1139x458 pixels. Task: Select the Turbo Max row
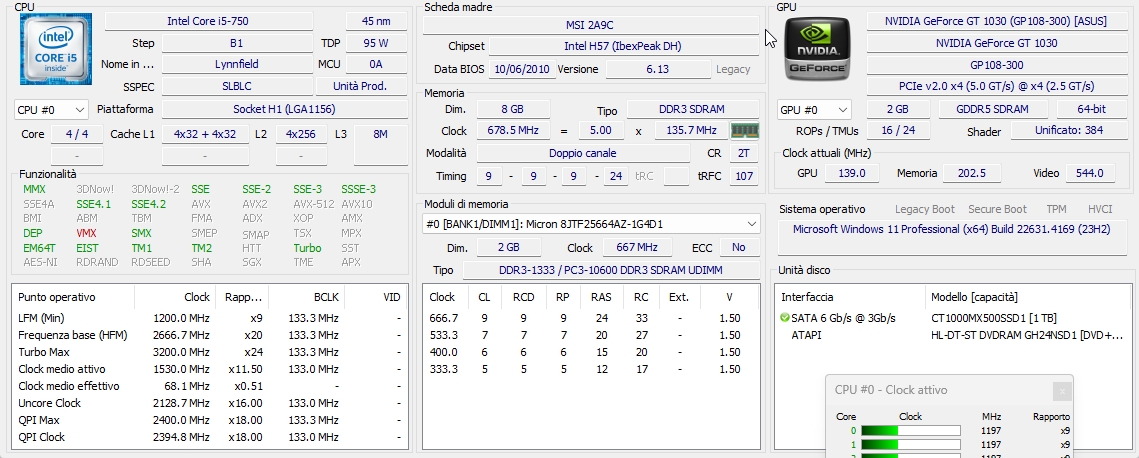point(209,352)
